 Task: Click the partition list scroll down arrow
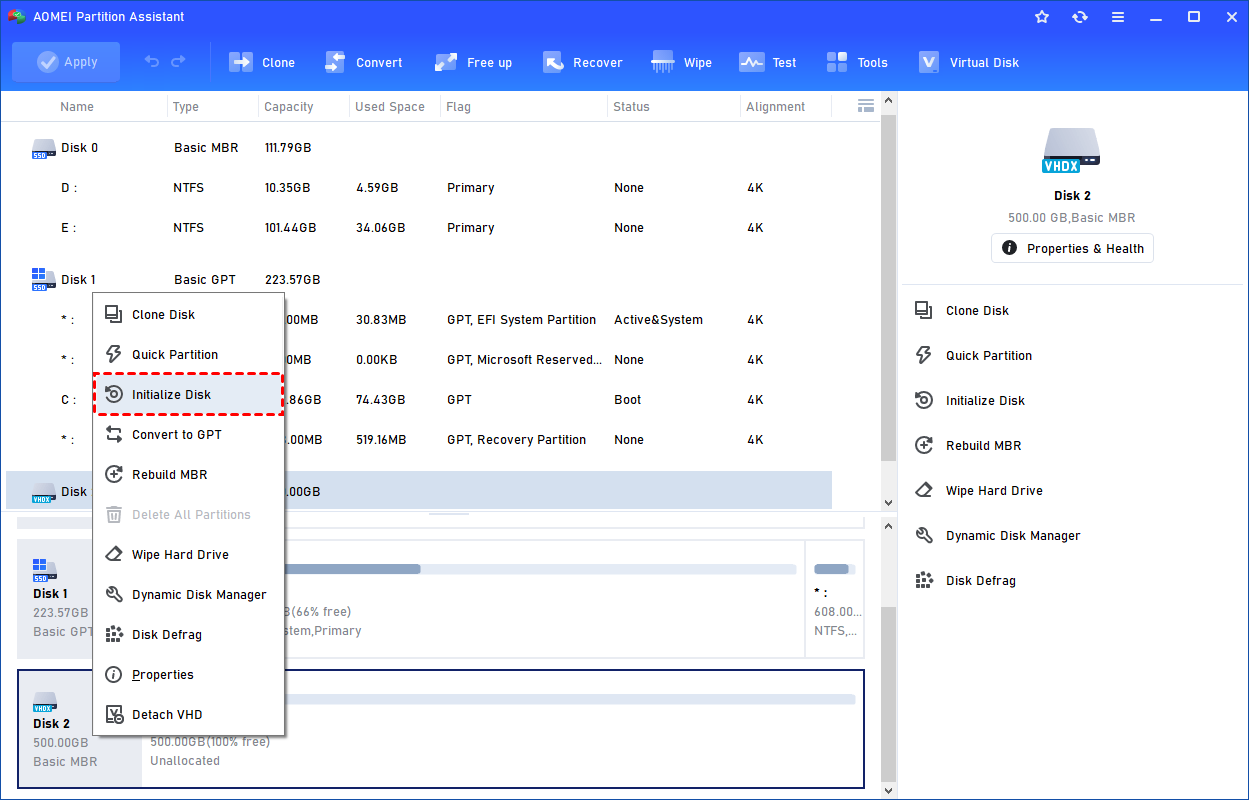pos(889,503)
